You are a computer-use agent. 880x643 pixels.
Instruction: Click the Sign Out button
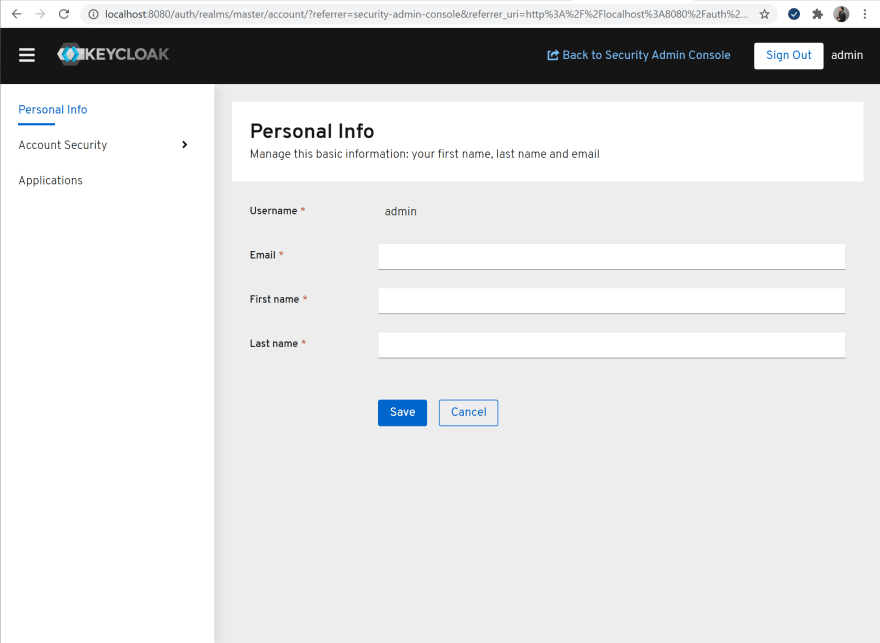pos(789,56)
